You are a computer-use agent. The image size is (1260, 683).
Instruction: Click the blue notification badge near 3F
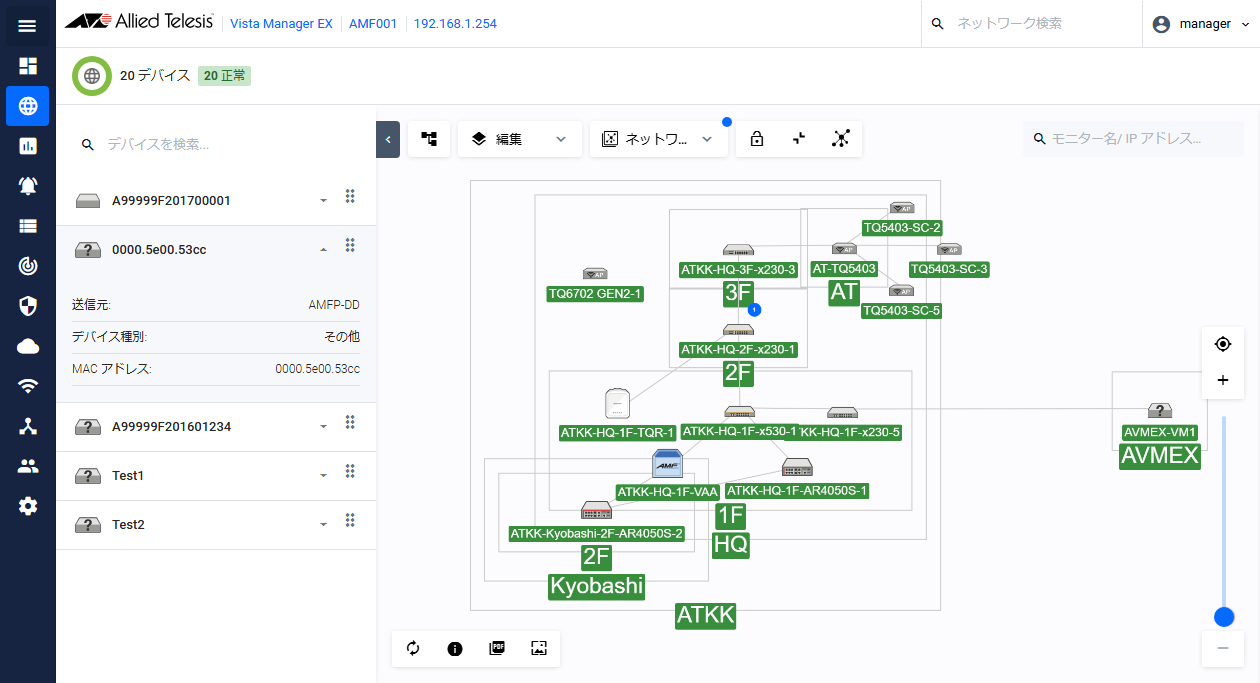coord(755,310)
